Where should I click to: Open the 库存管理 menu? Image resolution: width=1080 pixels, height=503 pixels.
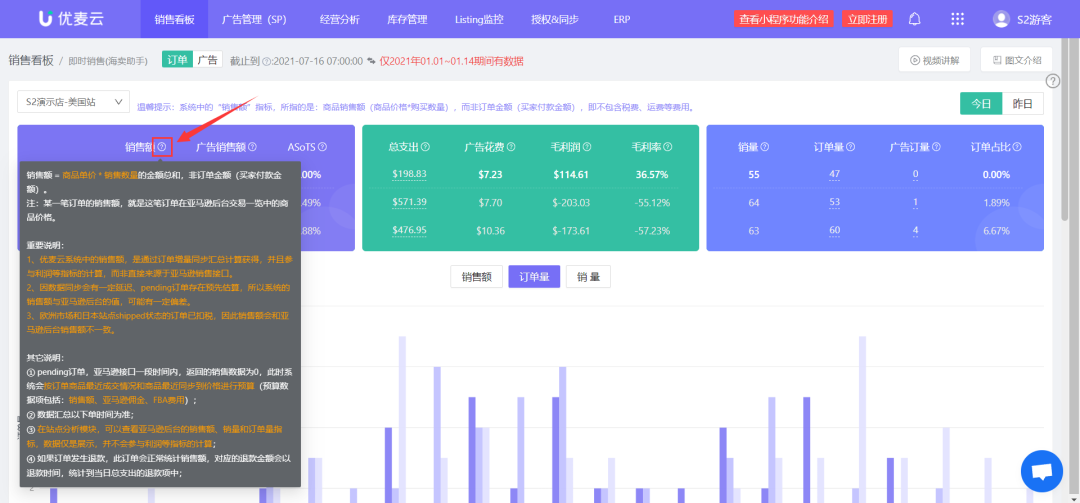coord(407,19)
